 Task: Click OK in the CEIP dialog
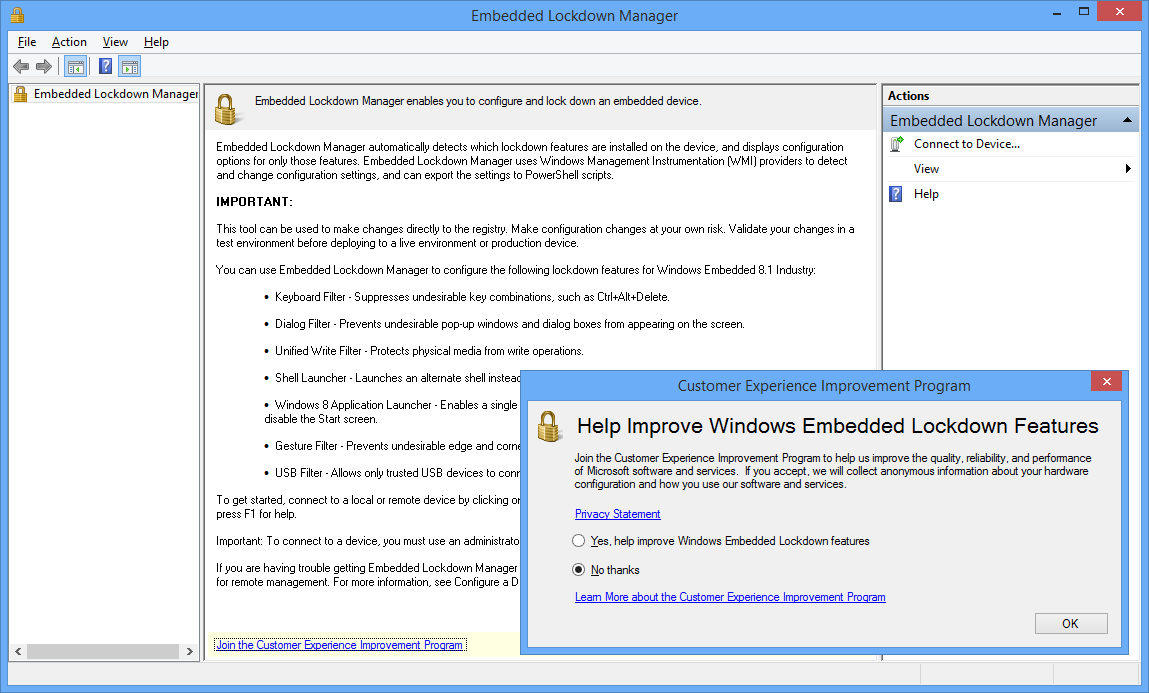[1071, 623]
